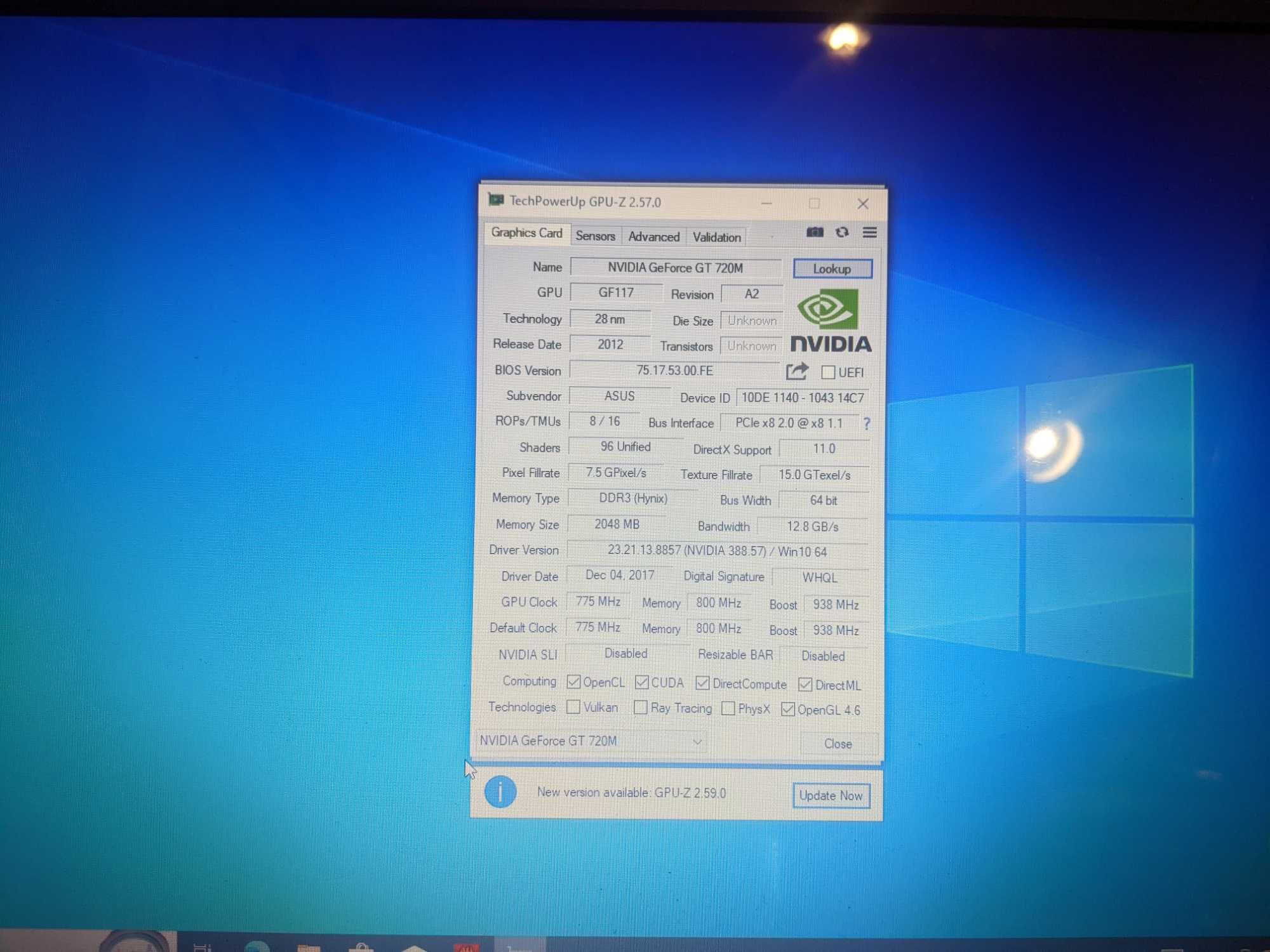This screenshot has height=952, width=1270.
Task: Click the Memory Type value DDR3 (Hynix)
Action: (632, 498)
